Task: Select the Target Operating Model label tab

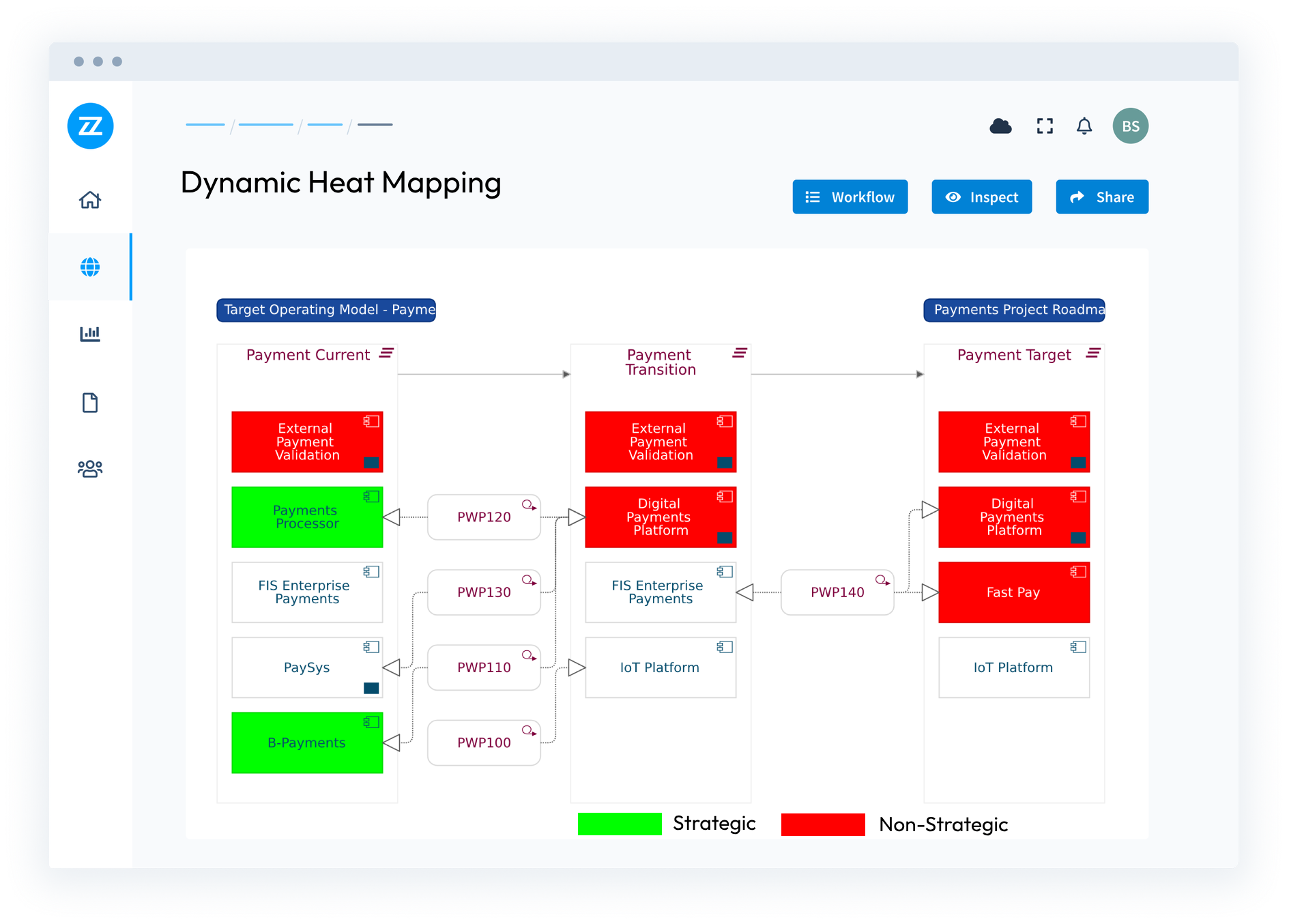Action: click(x=326, y=310)
